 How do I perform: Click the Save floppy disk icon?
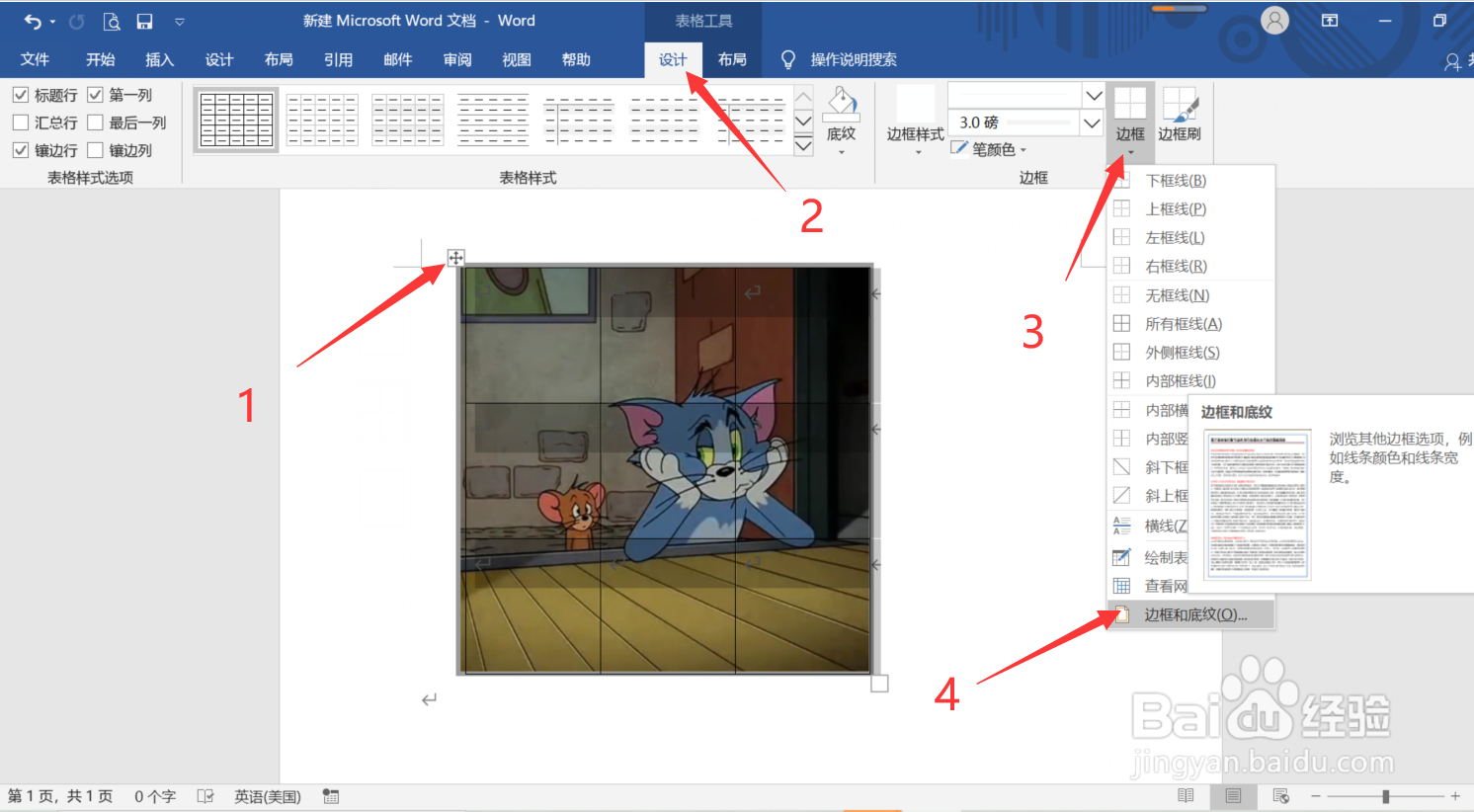coord(144,21)
